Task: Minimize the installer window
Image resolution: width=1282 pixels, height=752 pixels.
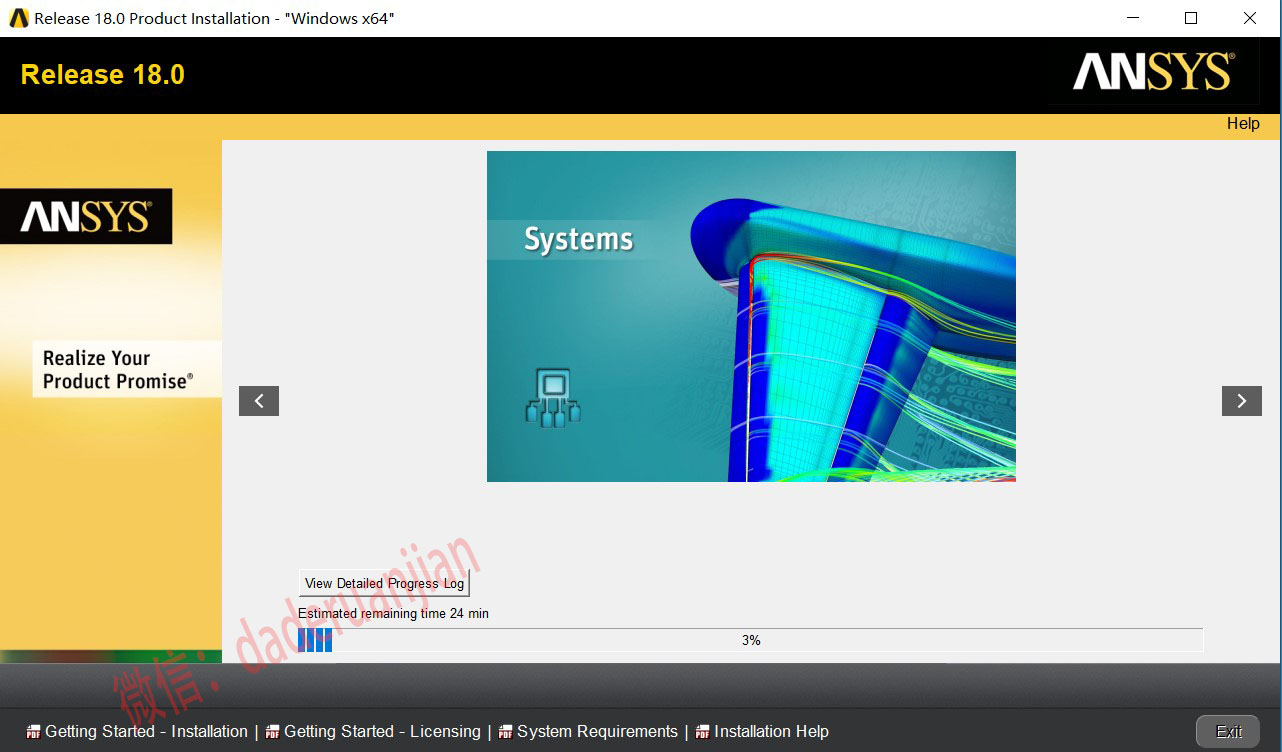Action: pyautogui.click(x=1132, y=18)
